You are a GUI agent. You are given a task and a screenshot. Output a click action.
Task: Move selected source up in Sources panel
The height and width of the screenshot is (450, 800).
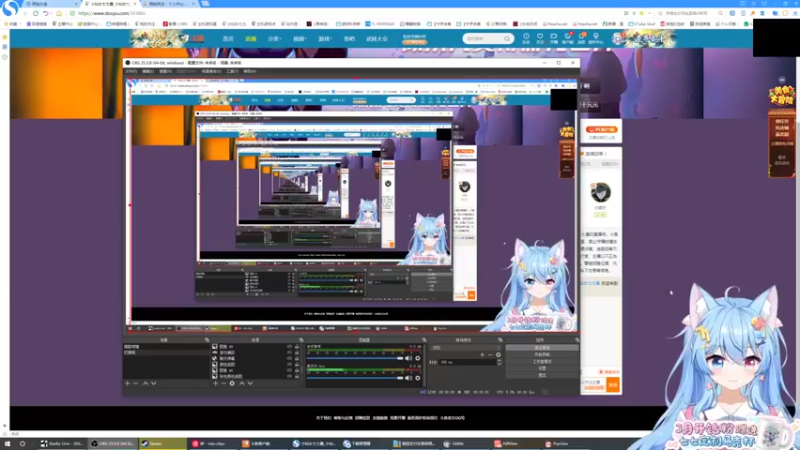[x=242, y=383]
